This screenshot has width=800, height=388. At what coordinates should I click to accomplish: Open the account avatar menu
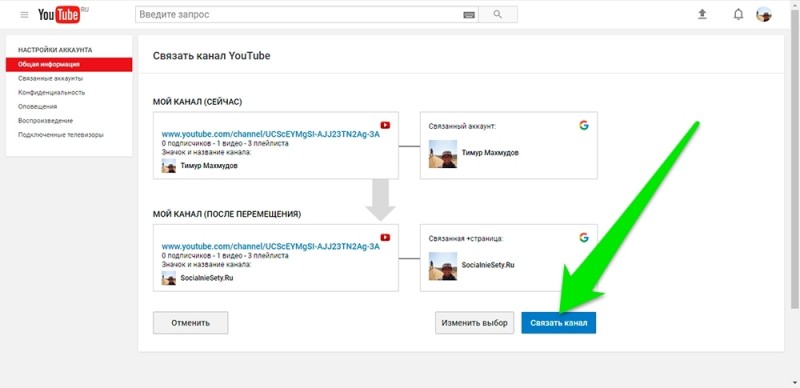point(764,14)
